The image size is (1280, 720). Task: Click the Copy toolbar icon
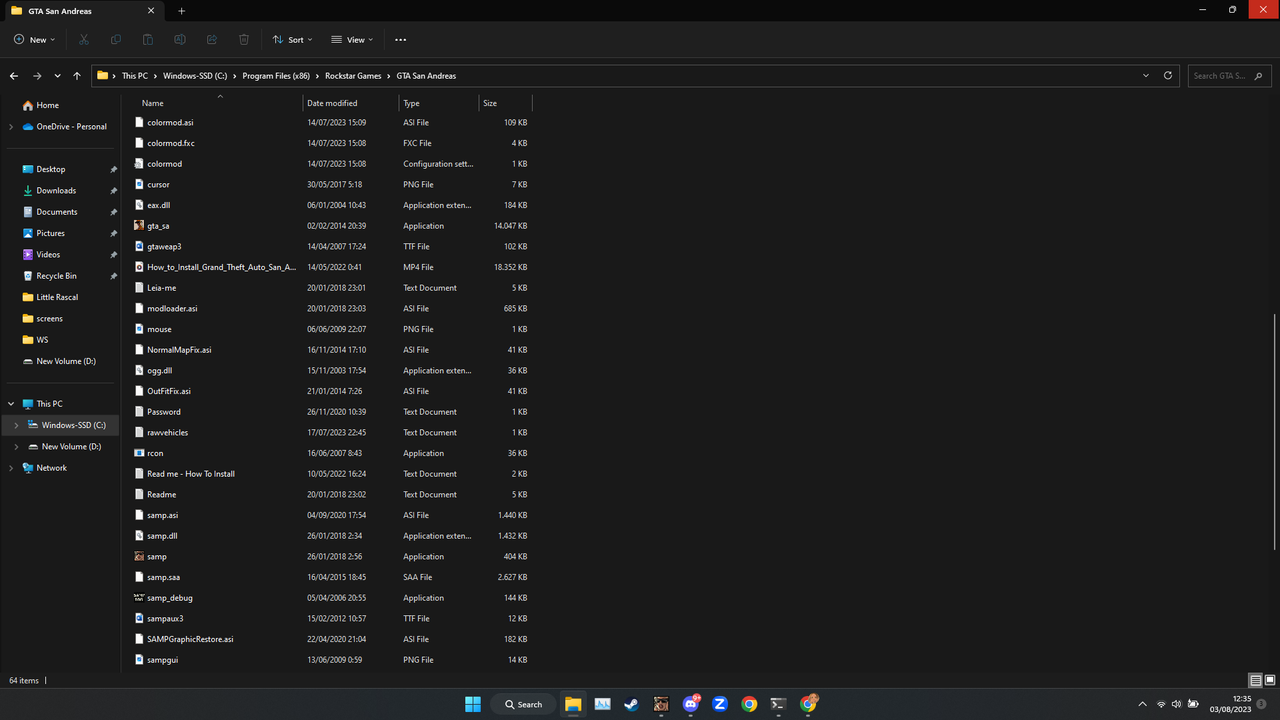point(116,40)
